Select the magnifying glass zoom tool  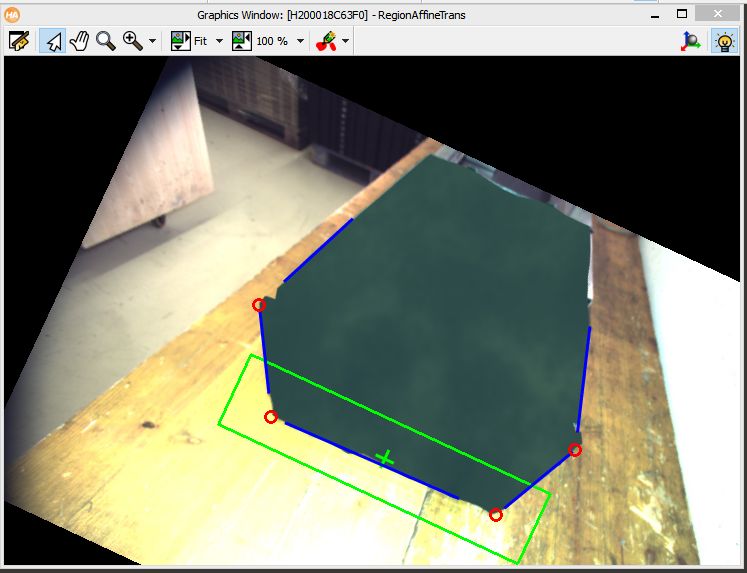click(105, 41)
